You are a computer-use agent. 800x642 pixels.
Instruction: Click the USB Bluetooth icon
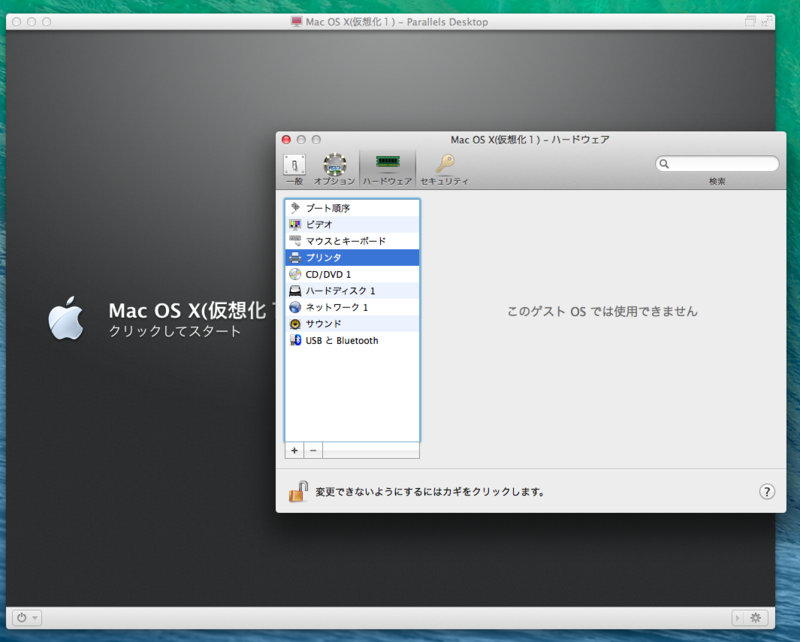(x=295, y=340)
